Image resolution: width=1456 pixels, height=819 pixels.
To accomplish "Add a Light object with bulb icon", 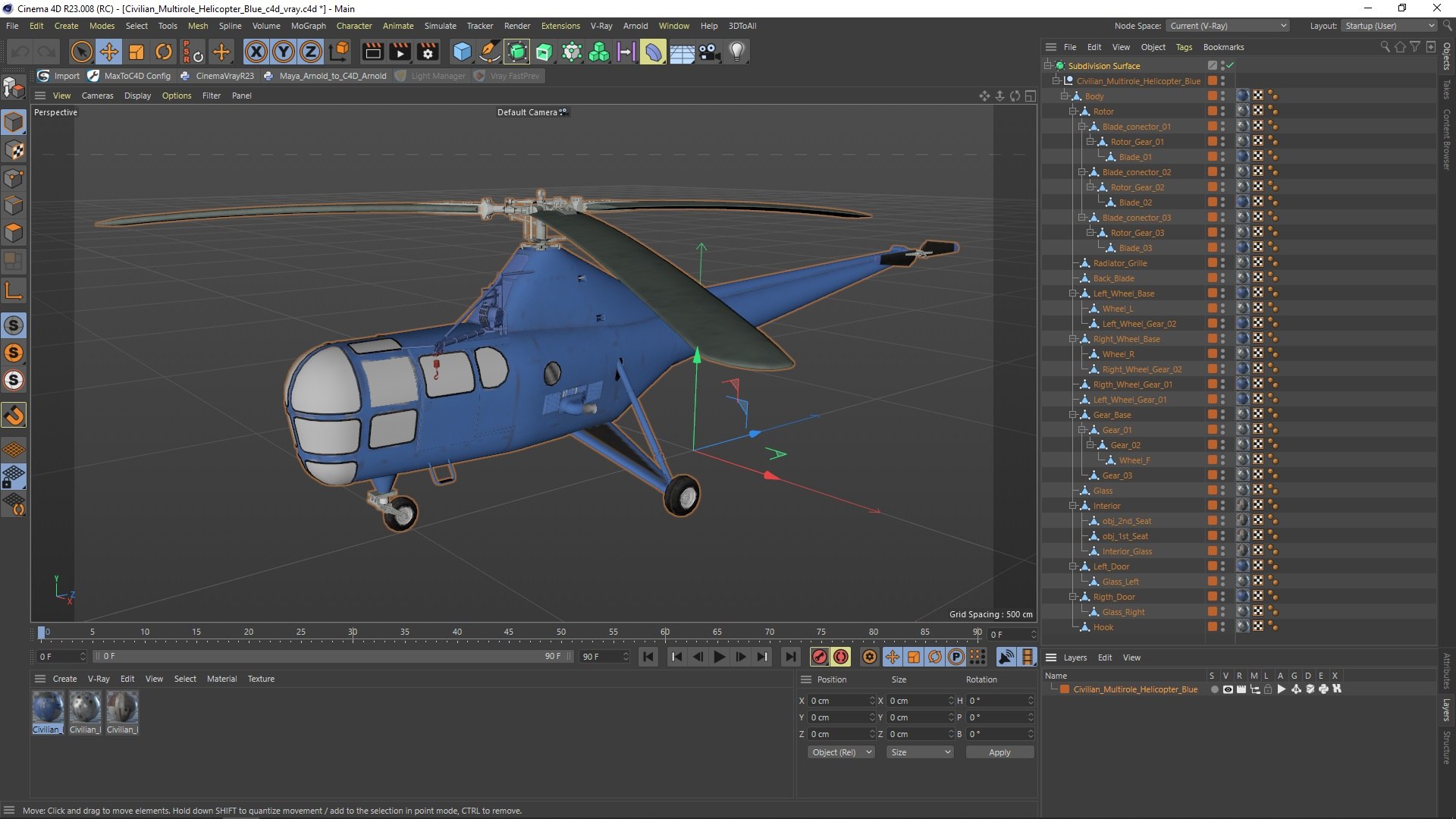I will click(x=737, y=52).
